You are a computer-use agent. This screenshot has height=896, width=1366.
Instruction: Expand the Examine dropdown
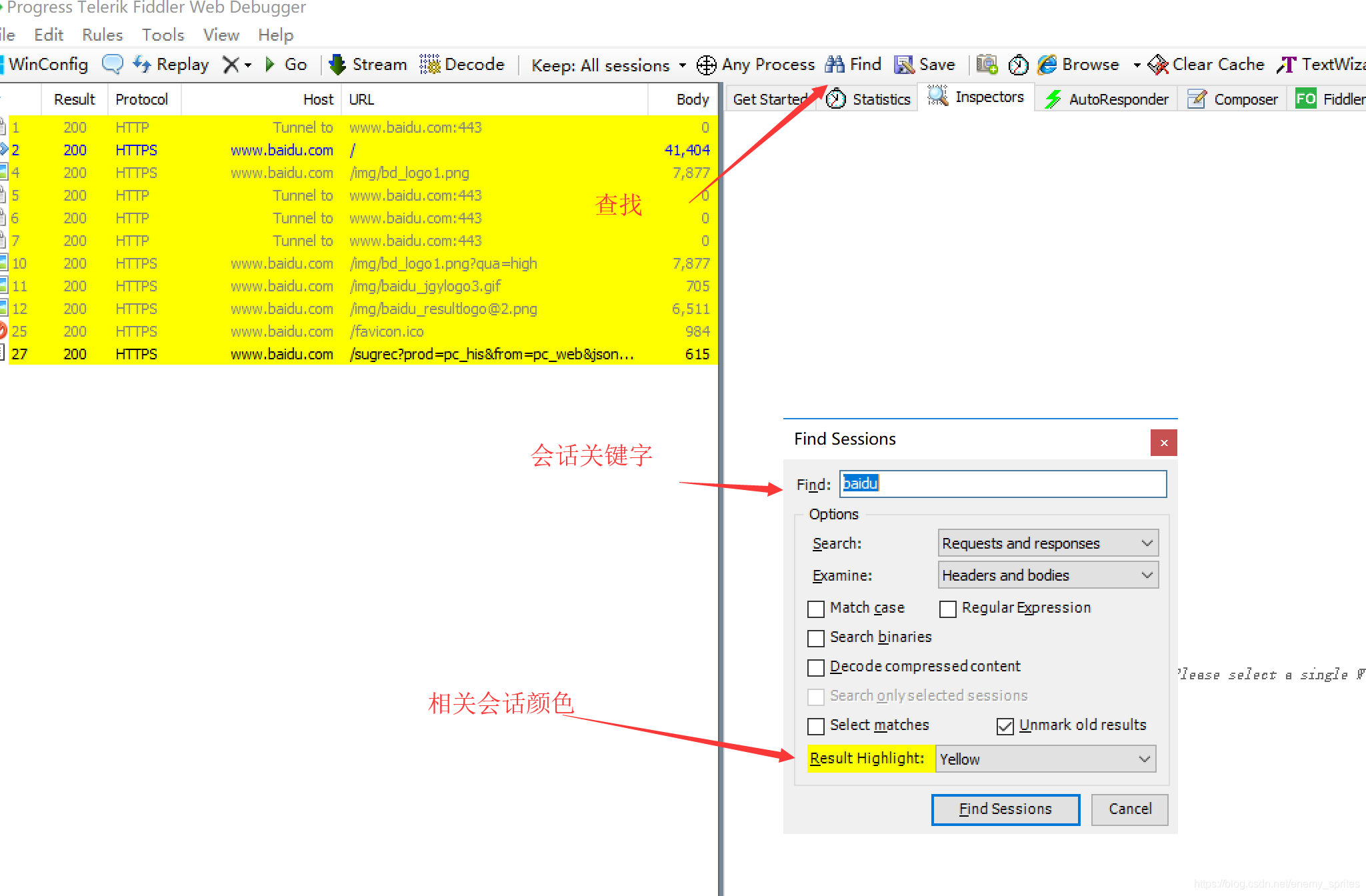tap(1047, 575)
